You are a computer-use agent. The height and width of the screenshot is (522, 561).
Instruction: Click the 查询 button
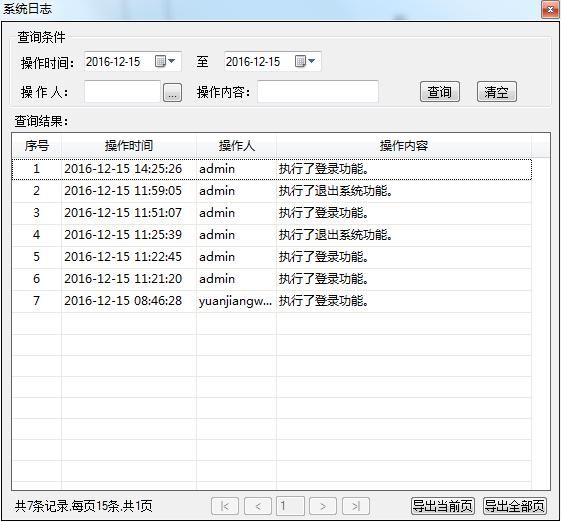[x=440, y=92]
